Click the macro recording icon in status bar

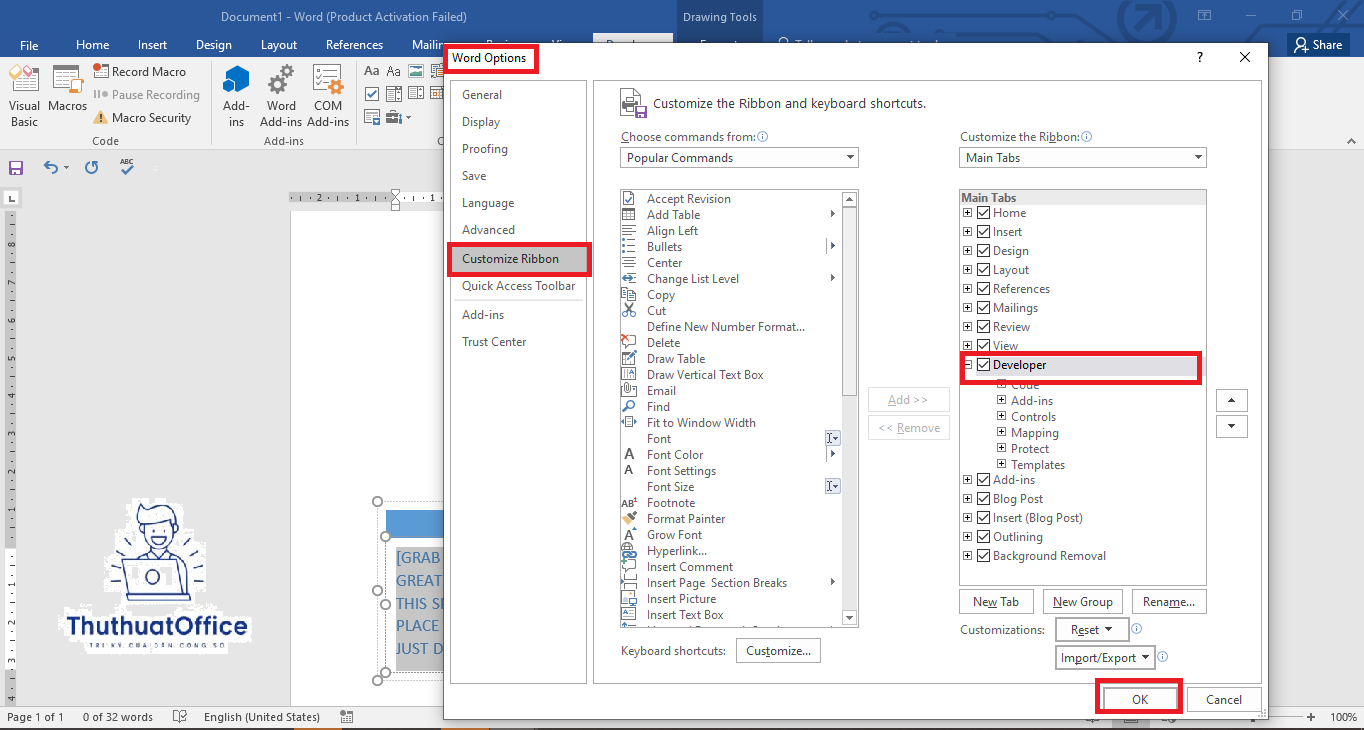tap(346, 717)
